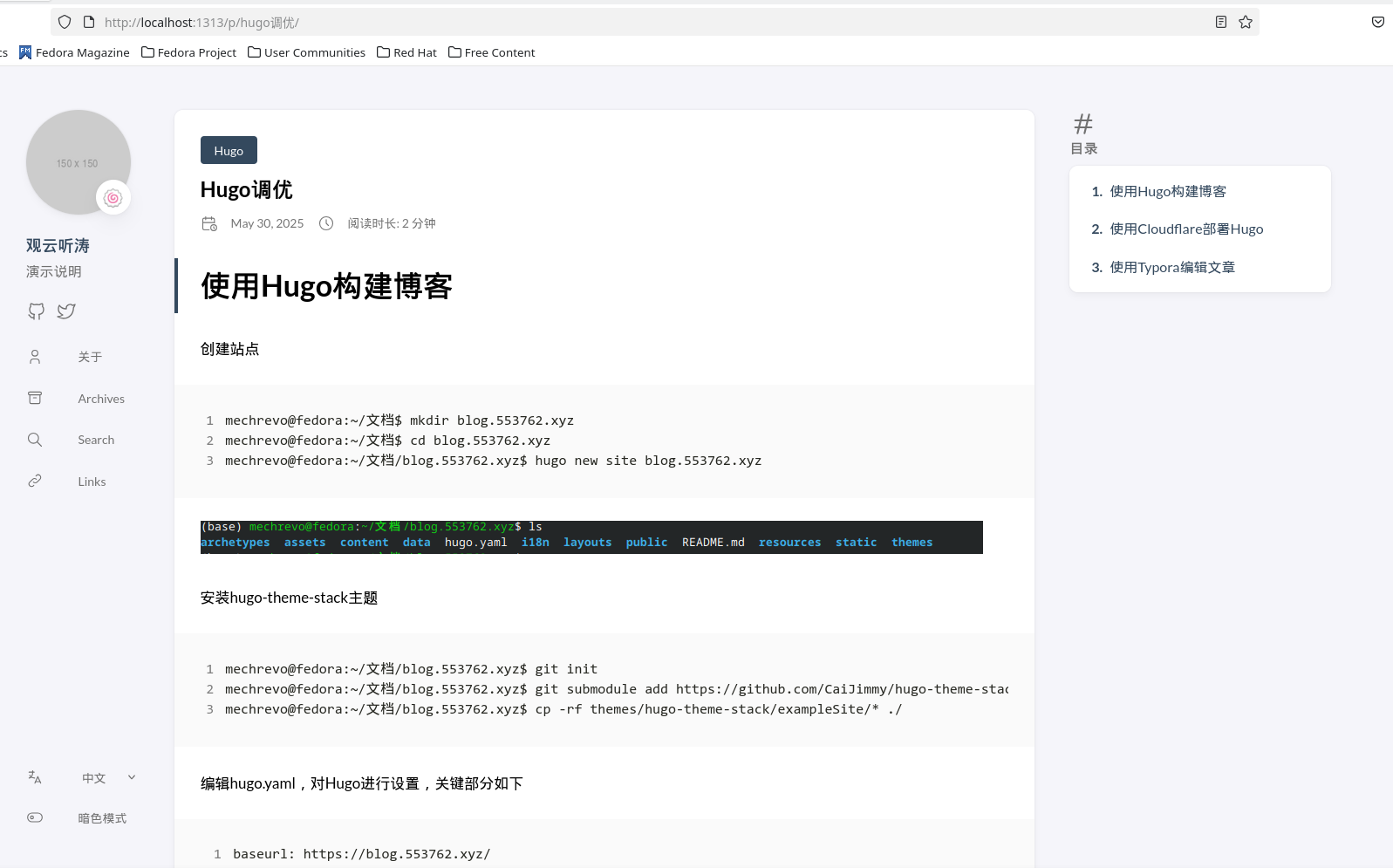Jump to 使用Cloudflare部署Hugo section
Image resolution: width=1393 pixels, height=868 pixels.
(x=1185, y=229)
